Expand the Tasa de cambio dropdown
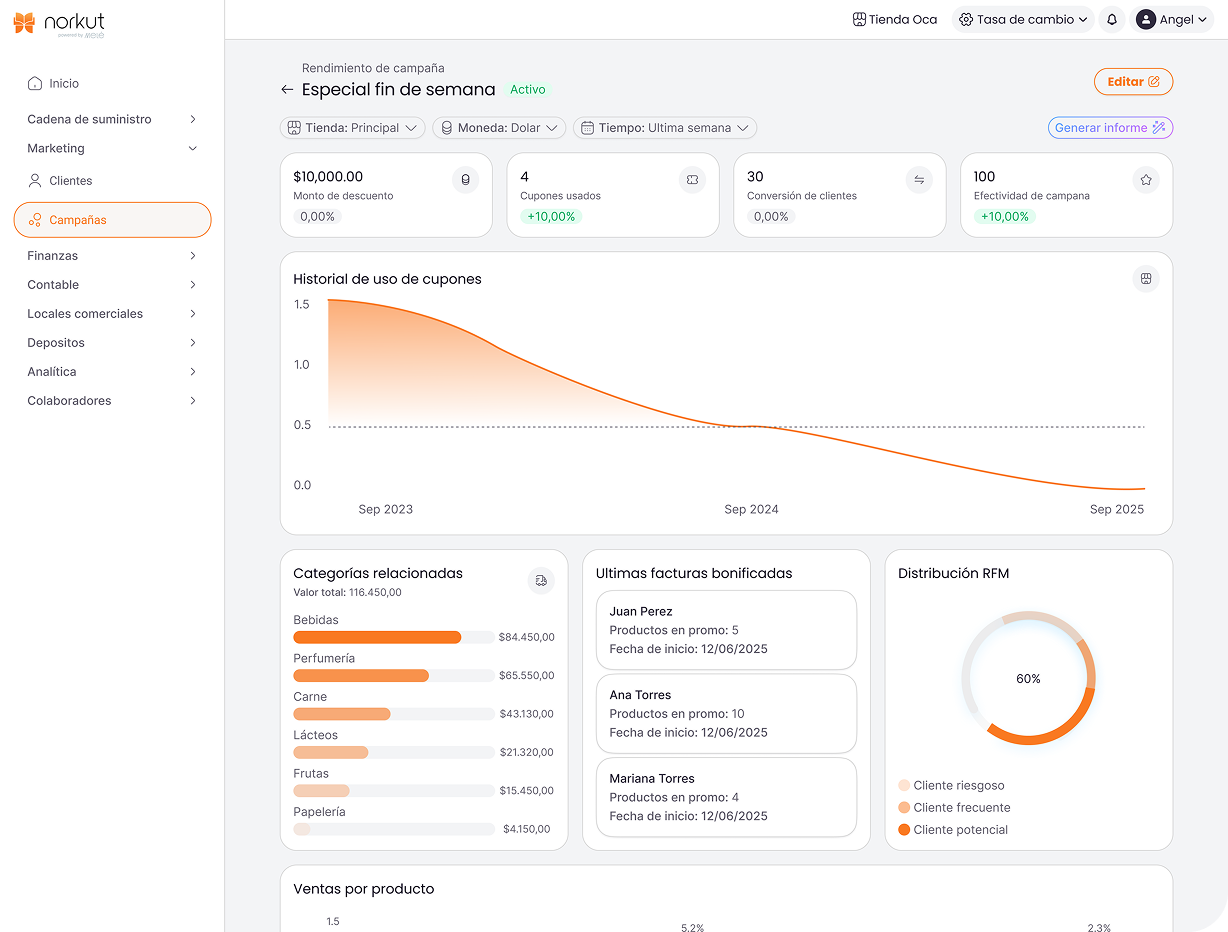Image resolution: width=1228 pixels, height=932 pixels. 1022,20
